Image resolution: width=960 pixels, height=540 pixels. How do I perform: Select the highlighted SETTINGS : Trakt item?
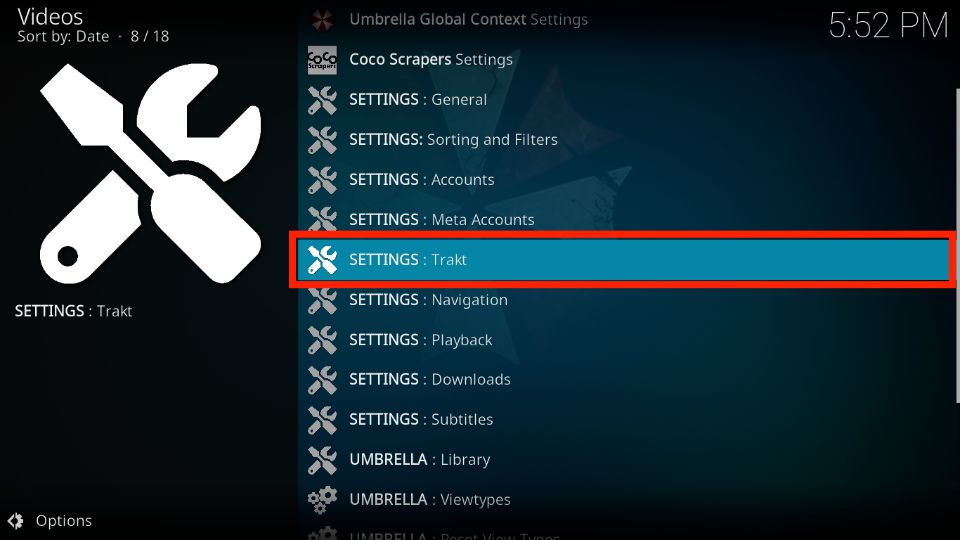623,260
